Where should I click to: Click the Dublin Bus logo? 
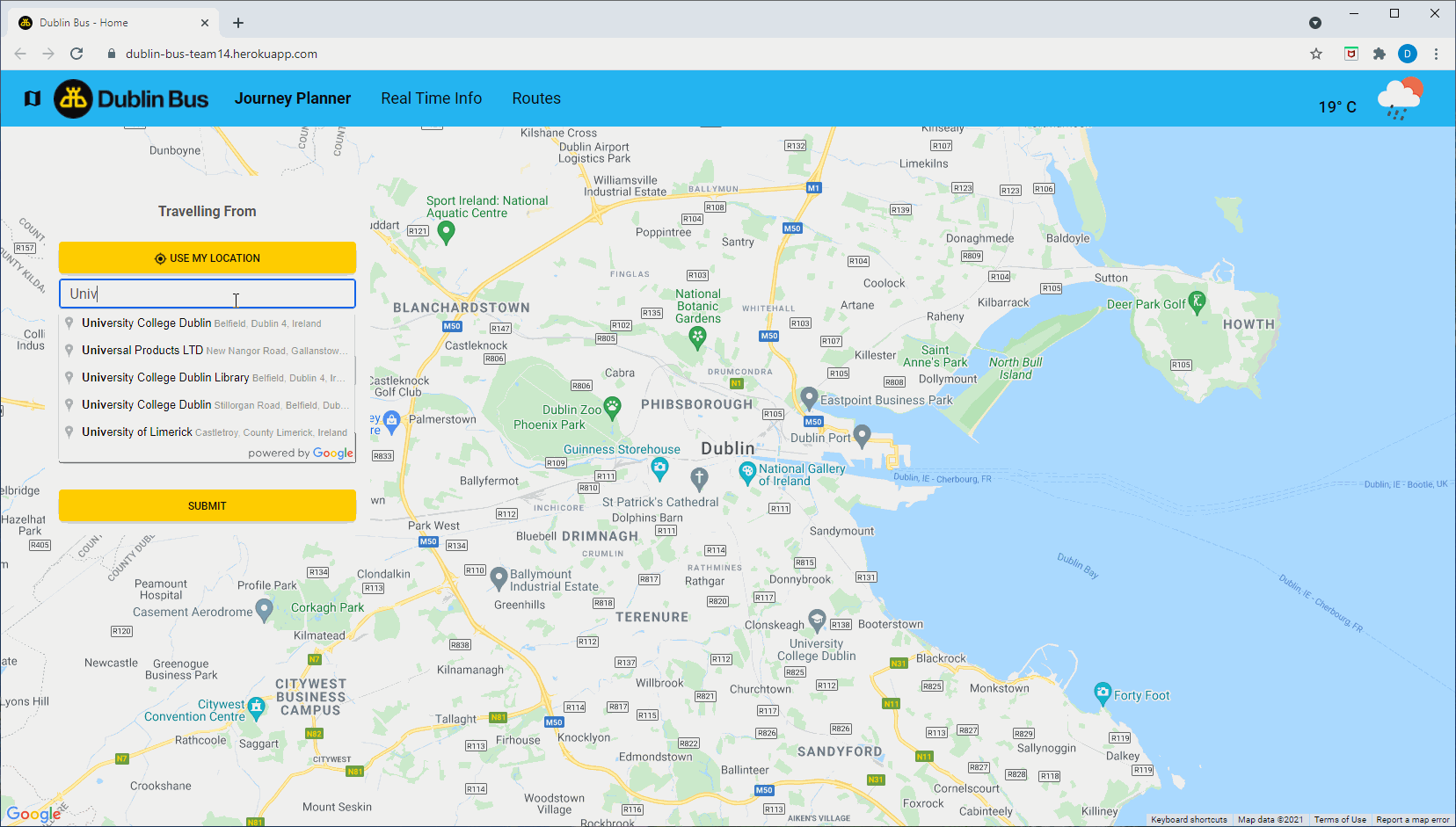click(x=132, y=98)
